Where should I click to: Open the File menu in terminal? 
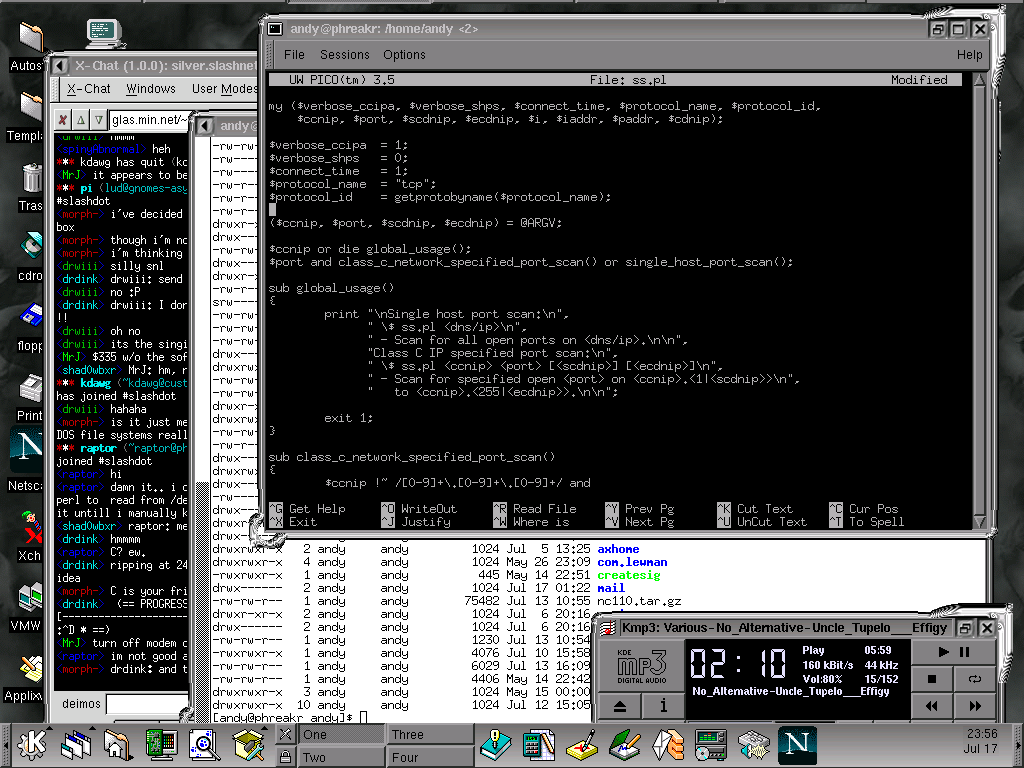(x=294, y=55)
